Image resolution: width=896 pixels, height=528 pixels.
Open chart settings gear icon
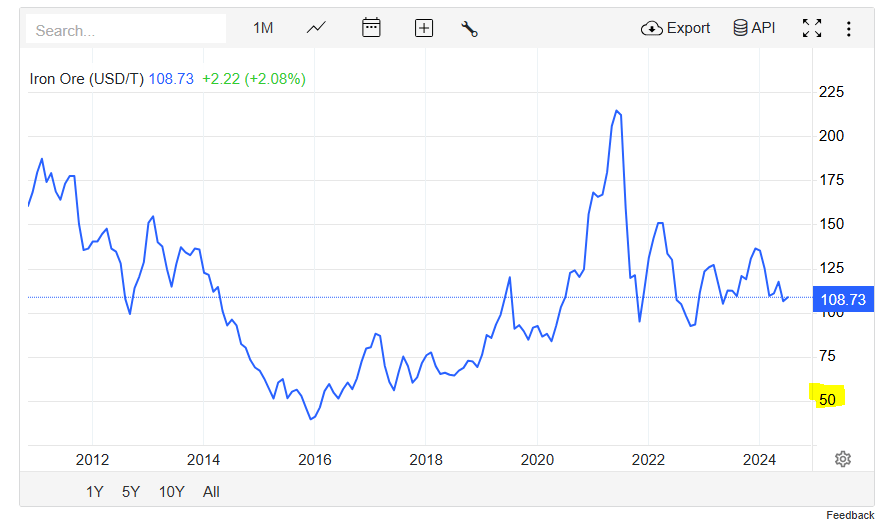point(843,459)
